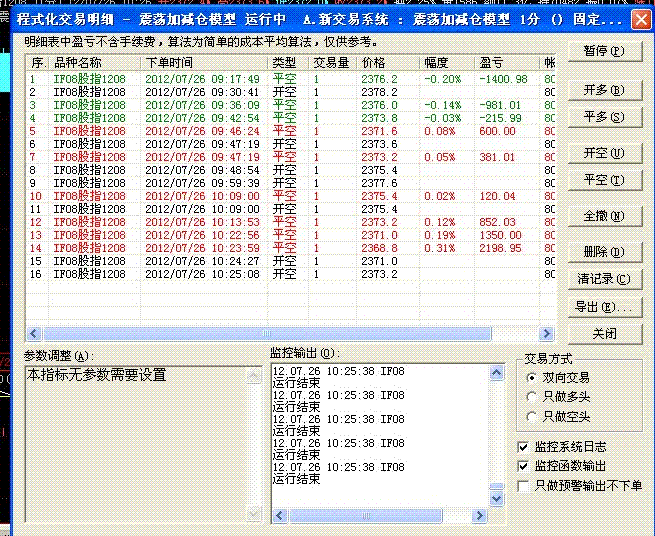655x536 pixels.
Task: Sort by the 序 column header
Action: (38, 63)
